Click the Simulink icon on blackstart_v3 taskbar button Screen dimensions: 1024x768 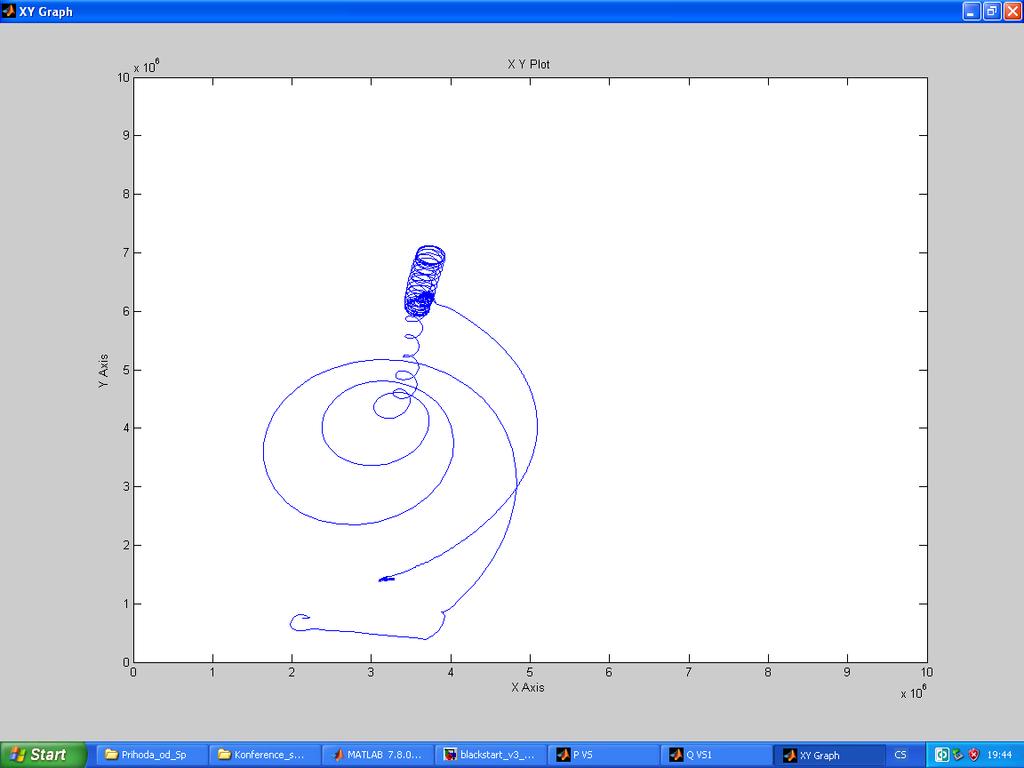pos(450,755)
